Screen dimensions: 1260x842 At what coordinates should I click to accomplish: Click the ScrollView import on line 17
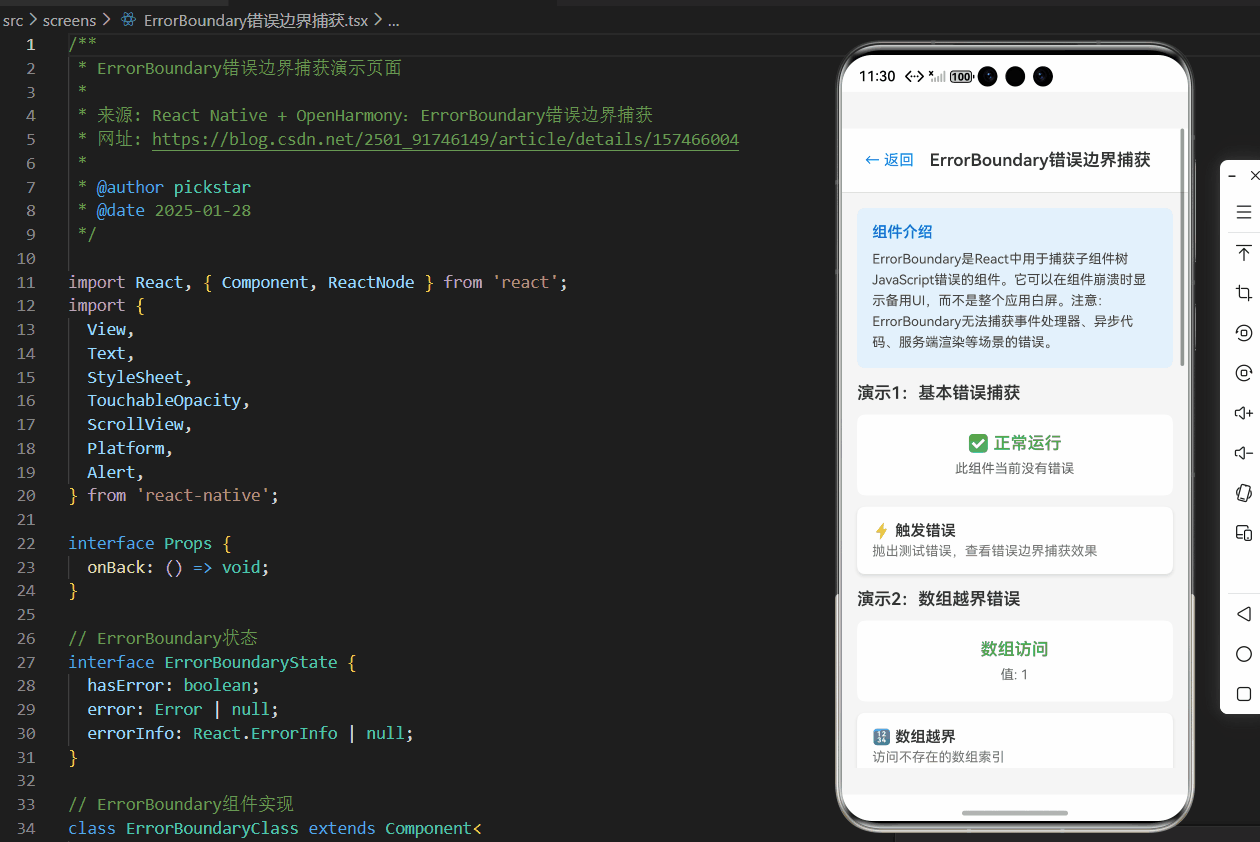(135, 424)
